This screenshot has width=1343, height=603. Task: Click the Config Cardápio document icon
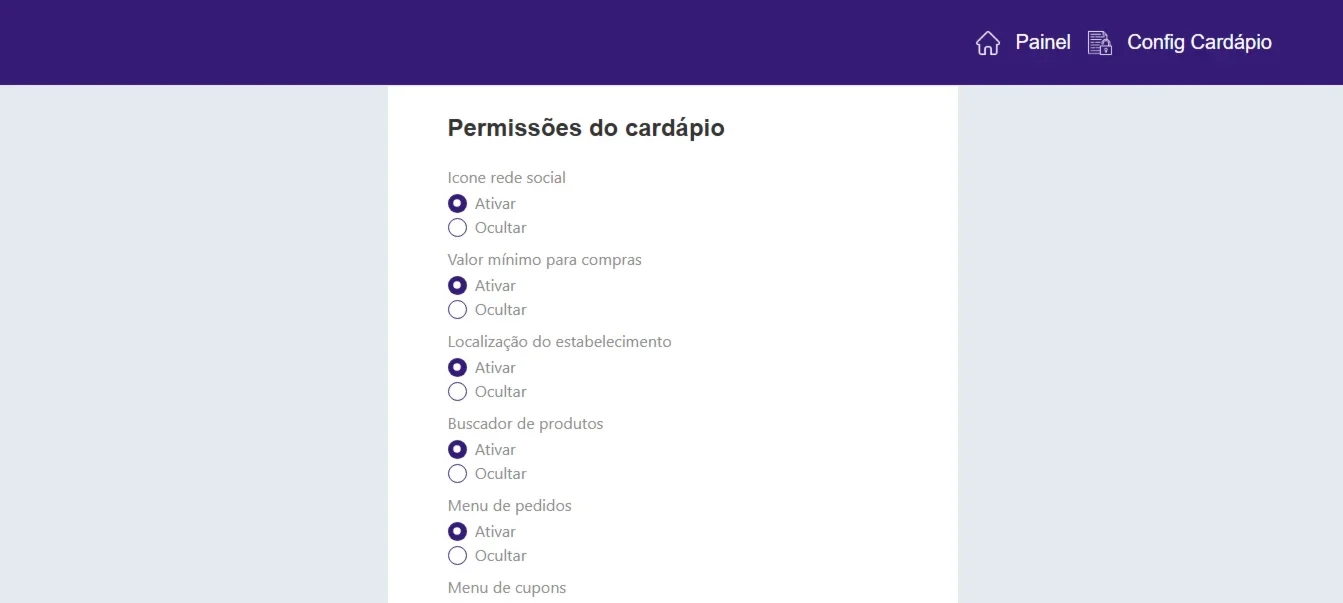tap(1100, 43)
